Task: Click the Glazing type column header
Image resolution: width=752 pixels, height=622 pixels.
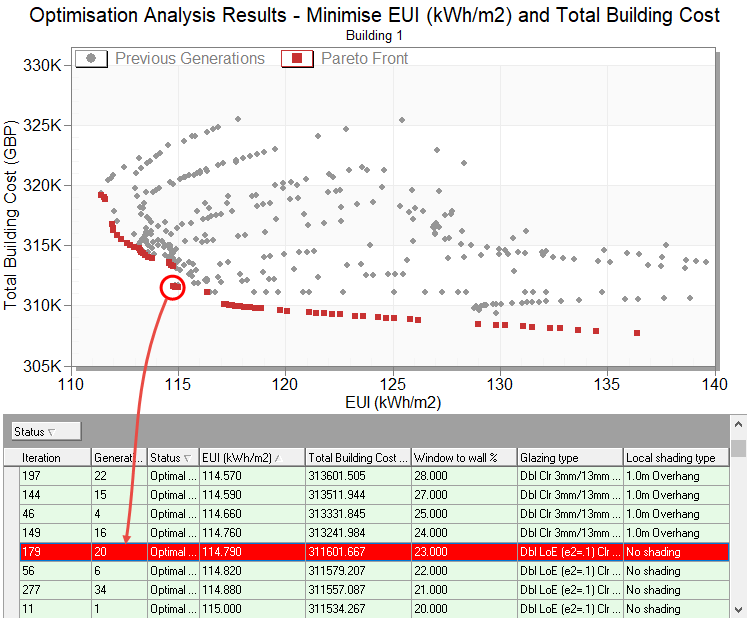Action: (569, 457)
